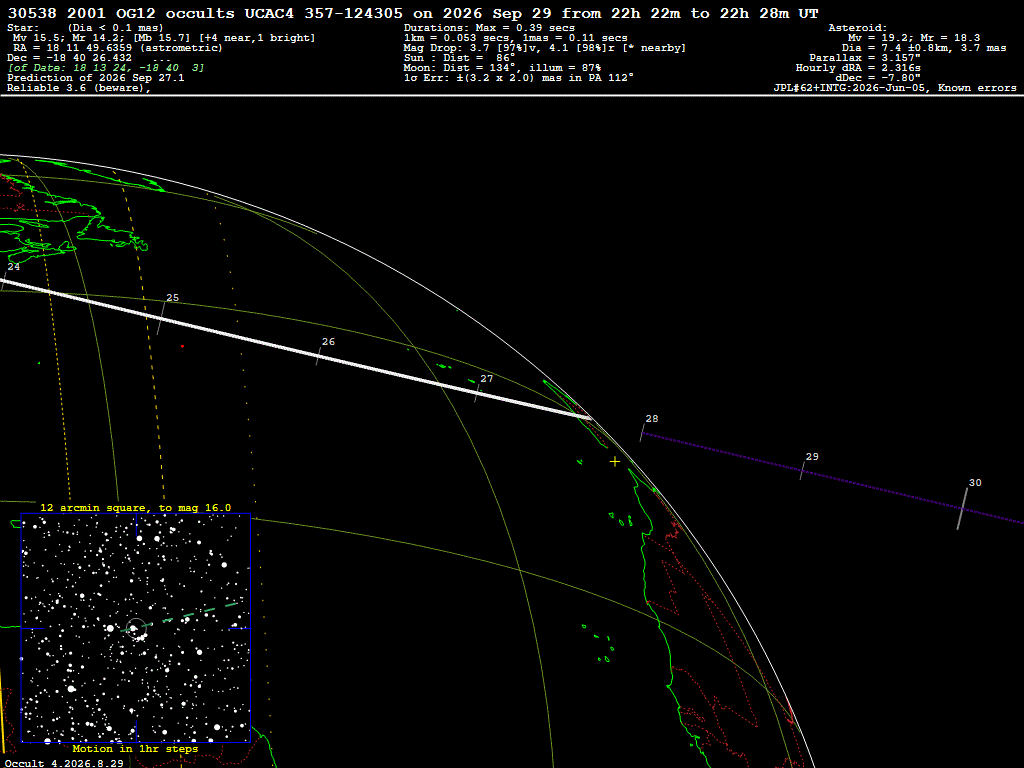Click the title line with asteroid name
The image size is (1024, 768).
(413, 13)
